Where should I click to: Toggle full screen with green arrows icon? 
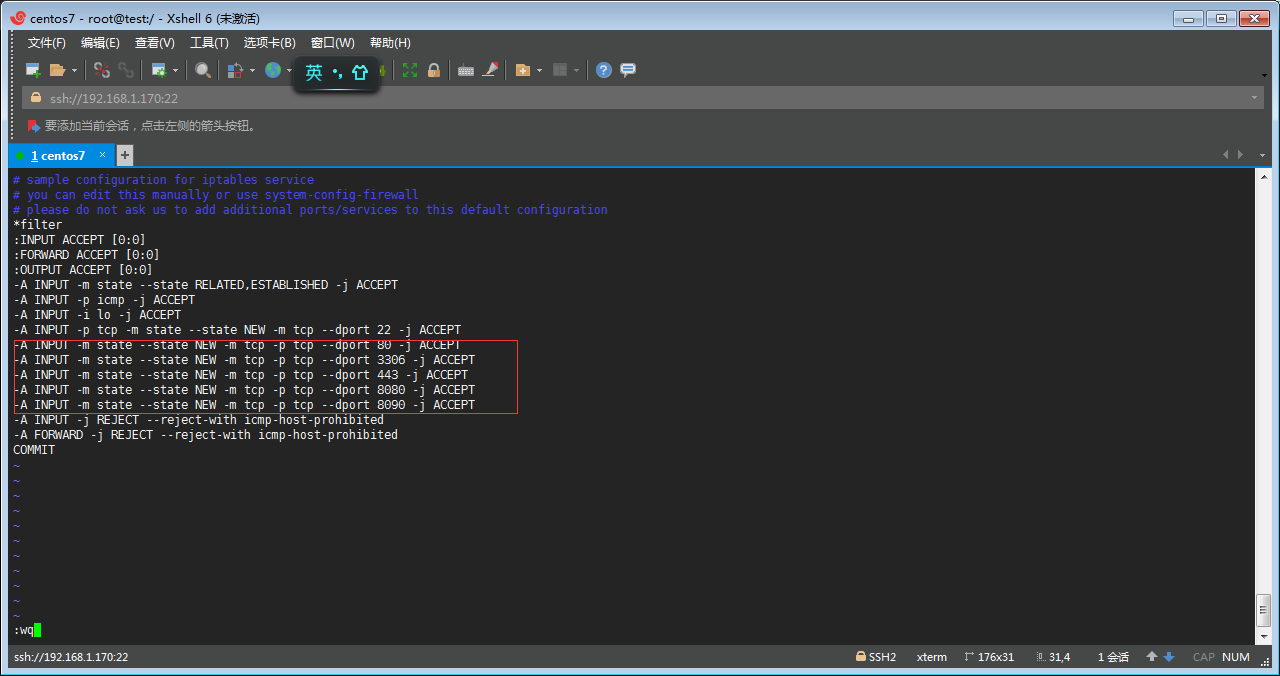point(410,70)
